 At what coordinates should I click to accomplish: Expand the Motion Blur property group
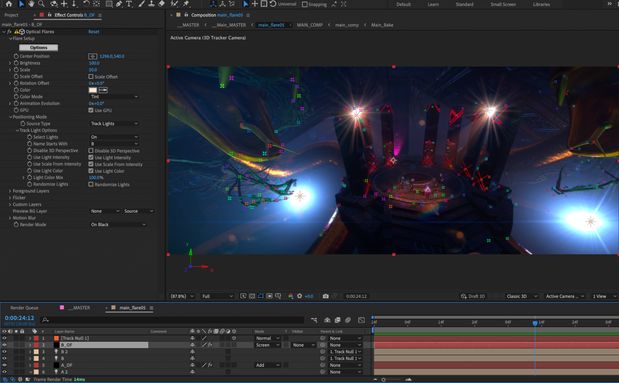(x=10, y=218)
